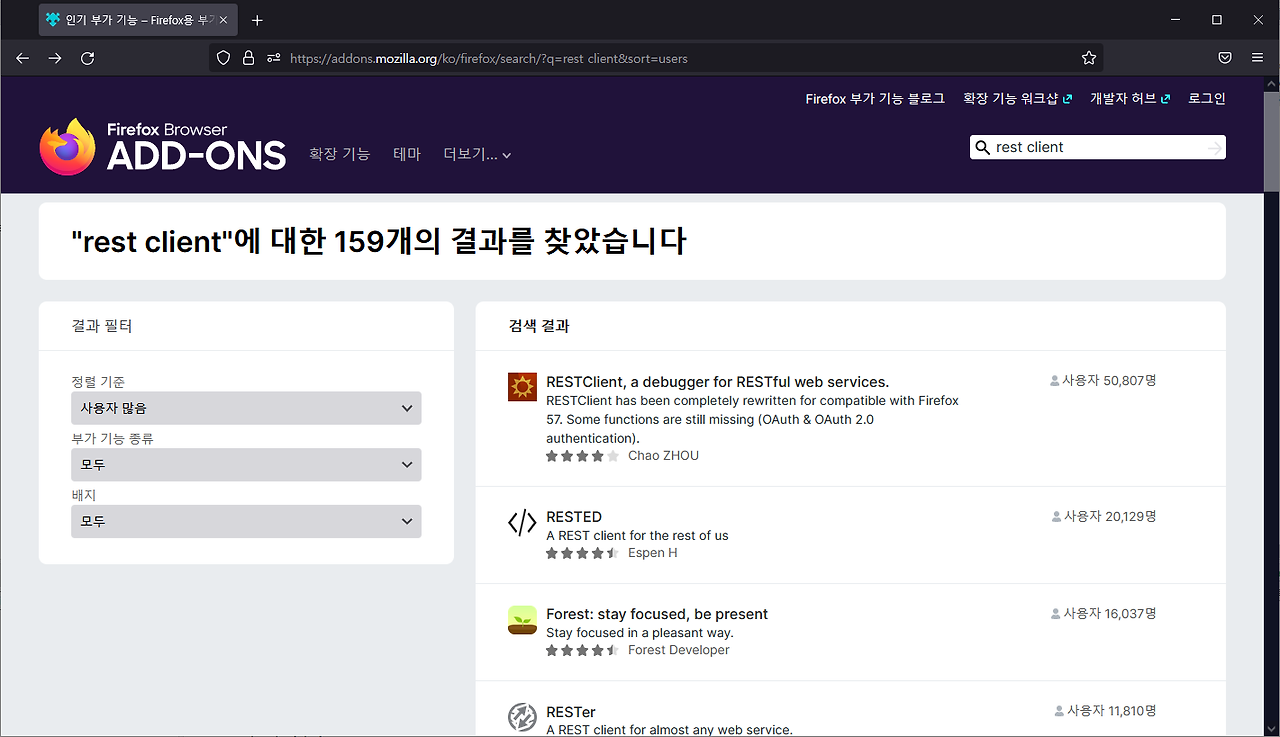Click the RESTClient add-on icon
This screenshot has width=1280, height=737.
522,386
